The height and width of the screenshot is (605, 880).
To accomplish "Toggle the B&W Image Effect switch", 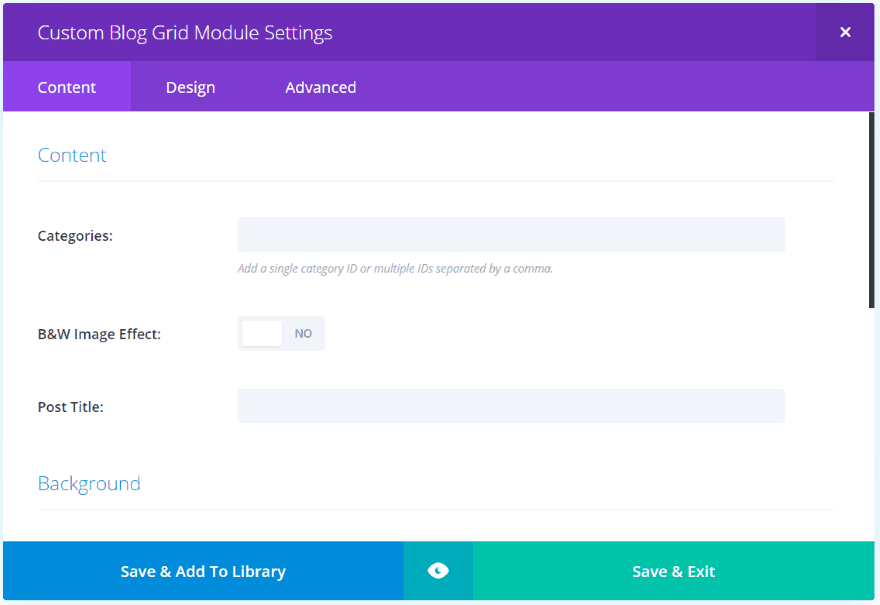I will pos(281,333).
